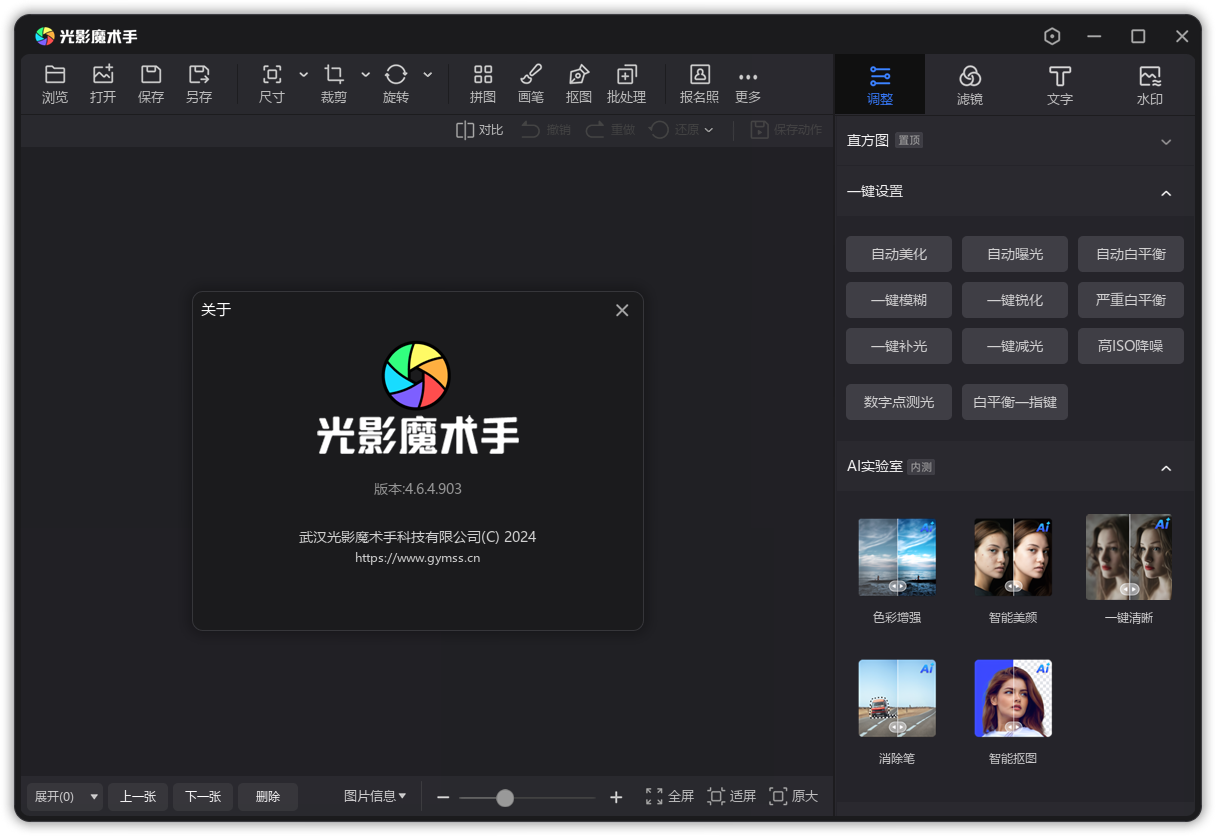Image resolution: width=1216 pixels, height=836 pixels.
Task: Open the 智能美颜 AI thumbnail
Action: click(1013, 557)
